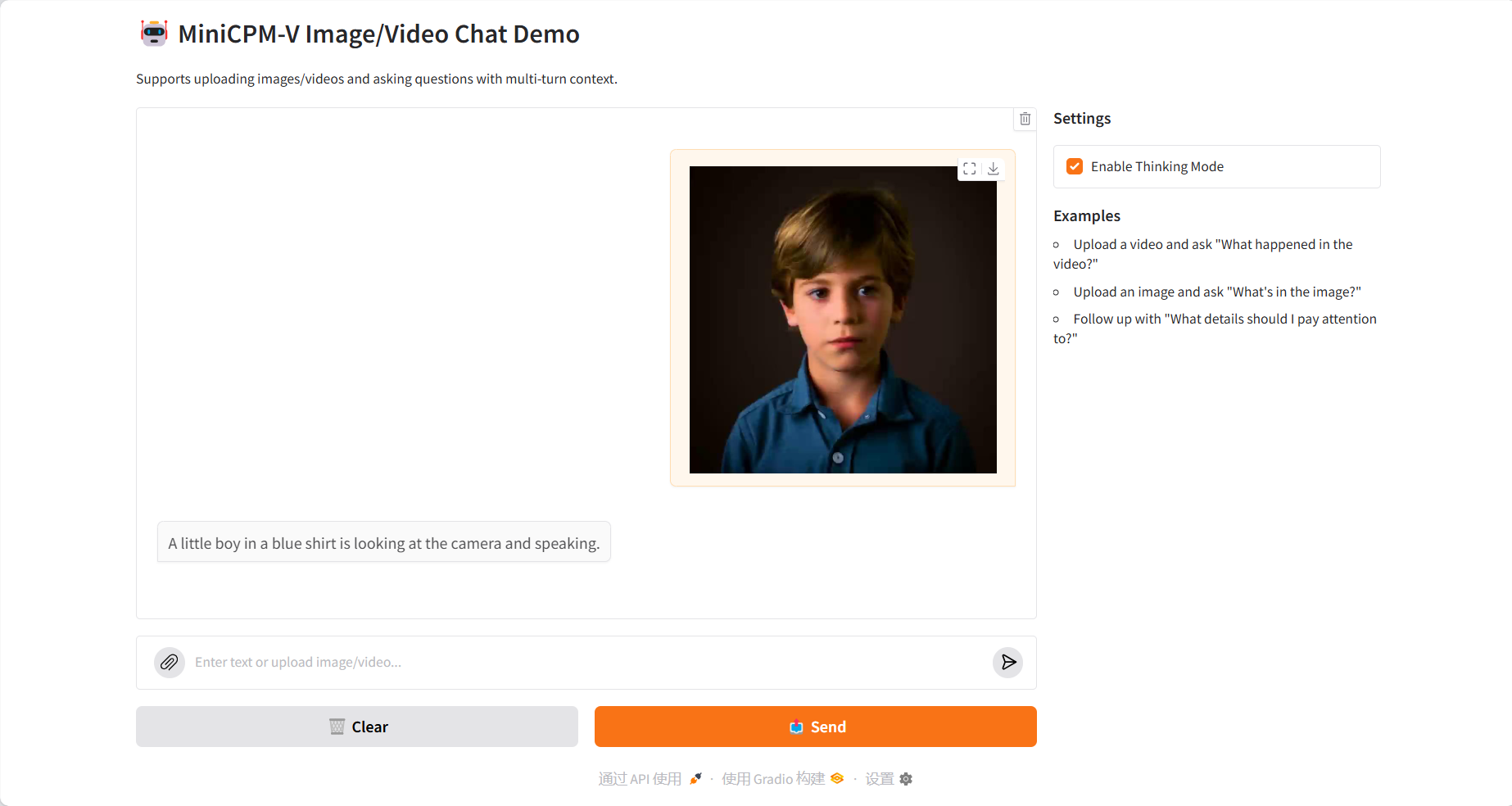Click the "A little boy" reply message

click(x=383, y=543)
